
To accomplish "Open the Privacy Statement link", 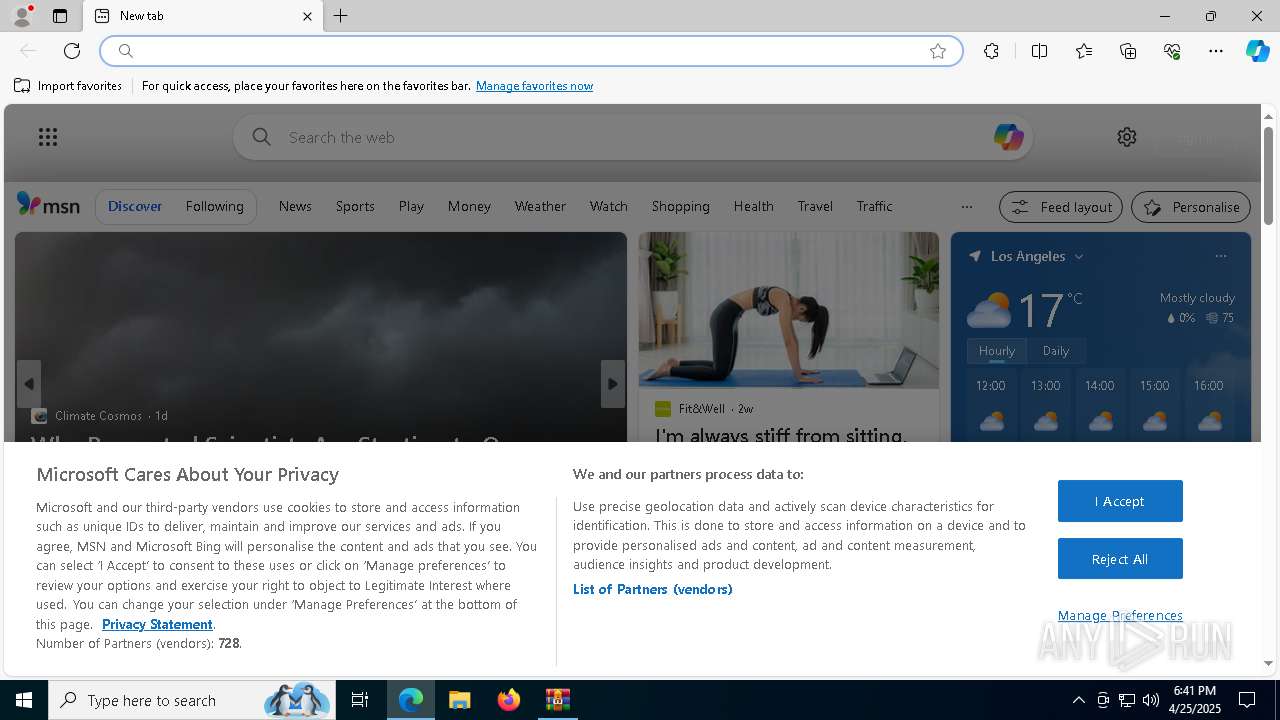I will (157, 624).
